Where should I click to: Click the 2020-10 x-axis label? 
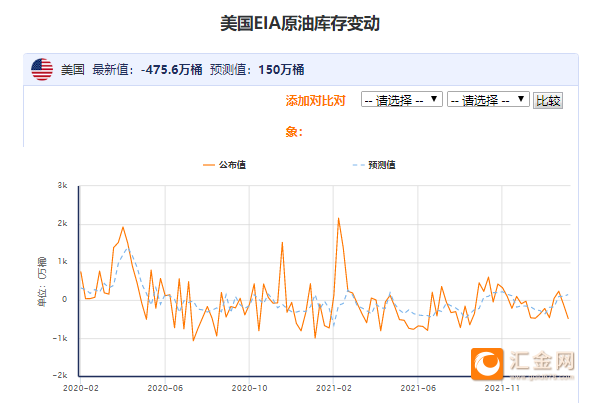click(249, 388)
